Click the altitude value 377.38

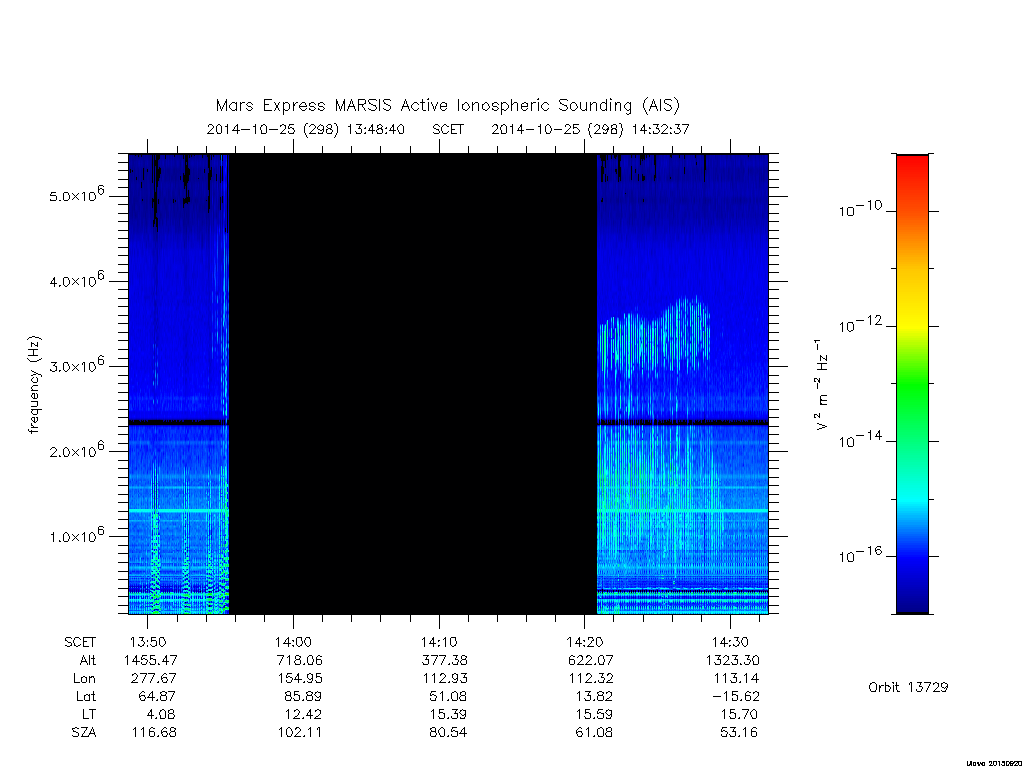click(x=445, y=660)
